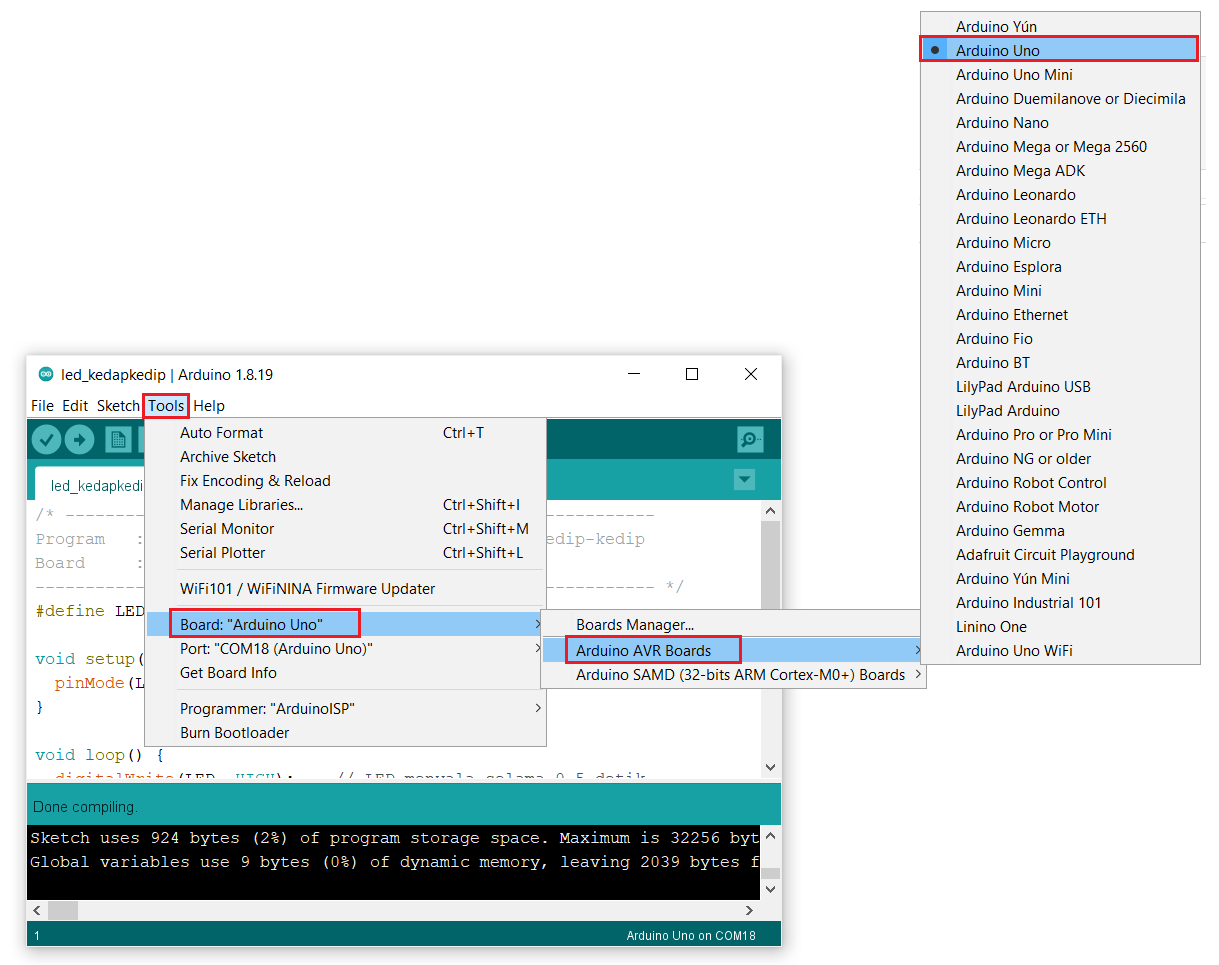The width and height of the screenshot is (1219, 965).
Task: Select the Arduino Uno radio item
Action: point(1060,51)
